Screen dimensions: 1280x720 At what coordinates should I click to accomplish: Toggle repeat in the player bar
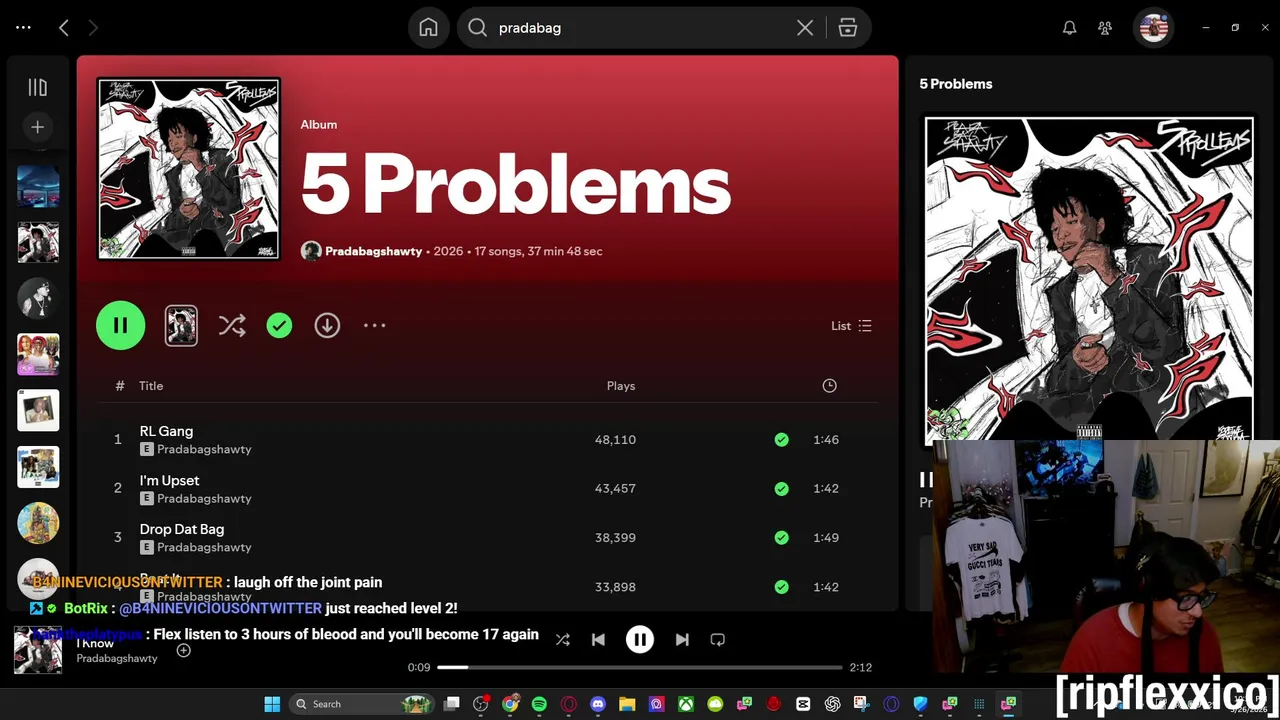pyautogui.click(x=717, y=640)
